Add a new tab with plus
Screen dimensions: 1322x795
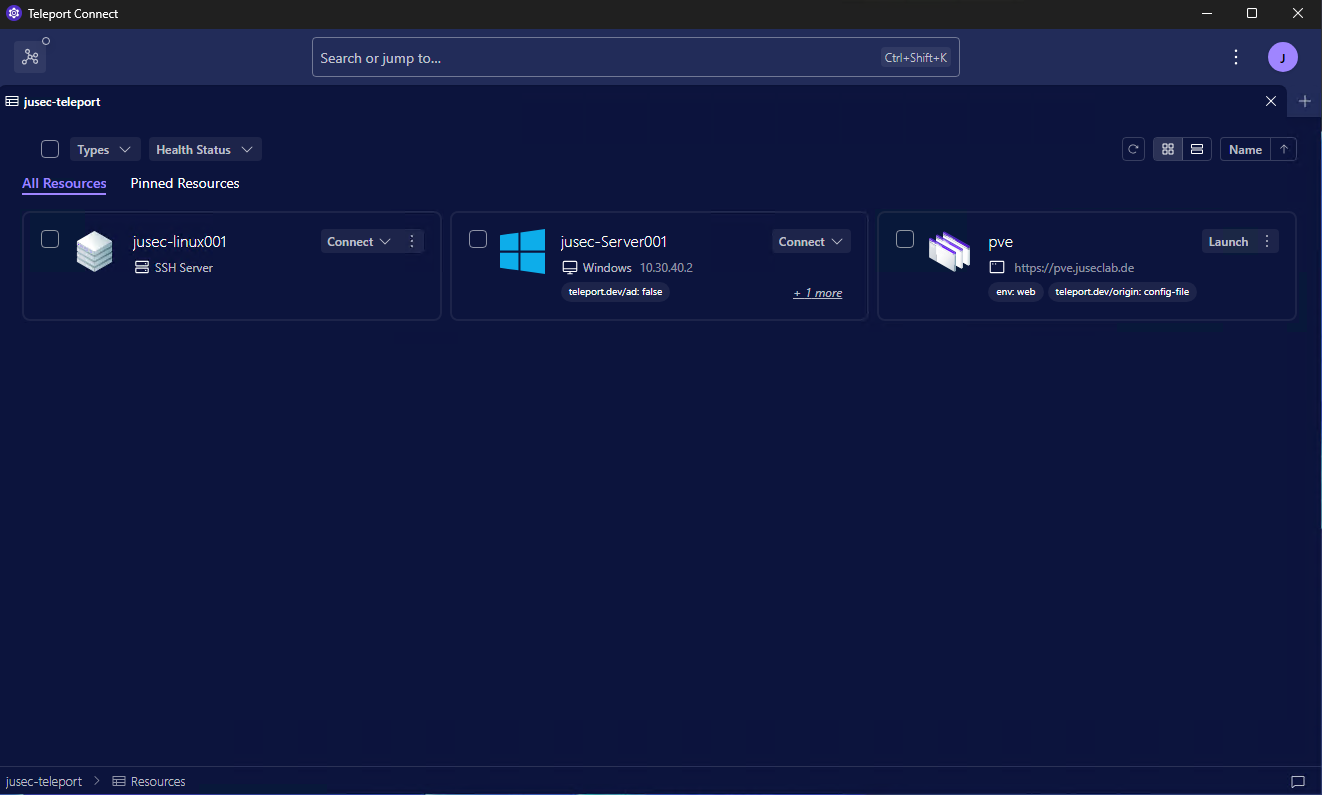1304,101
